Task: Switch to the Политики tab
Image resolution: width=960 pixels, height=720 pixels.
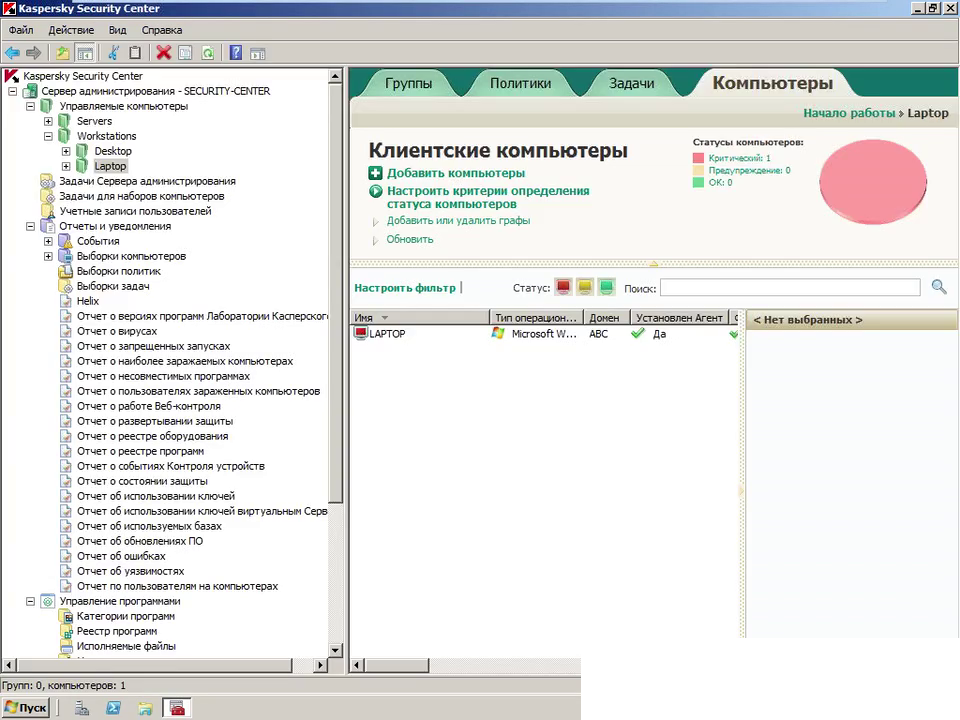Action: (520, 83)
